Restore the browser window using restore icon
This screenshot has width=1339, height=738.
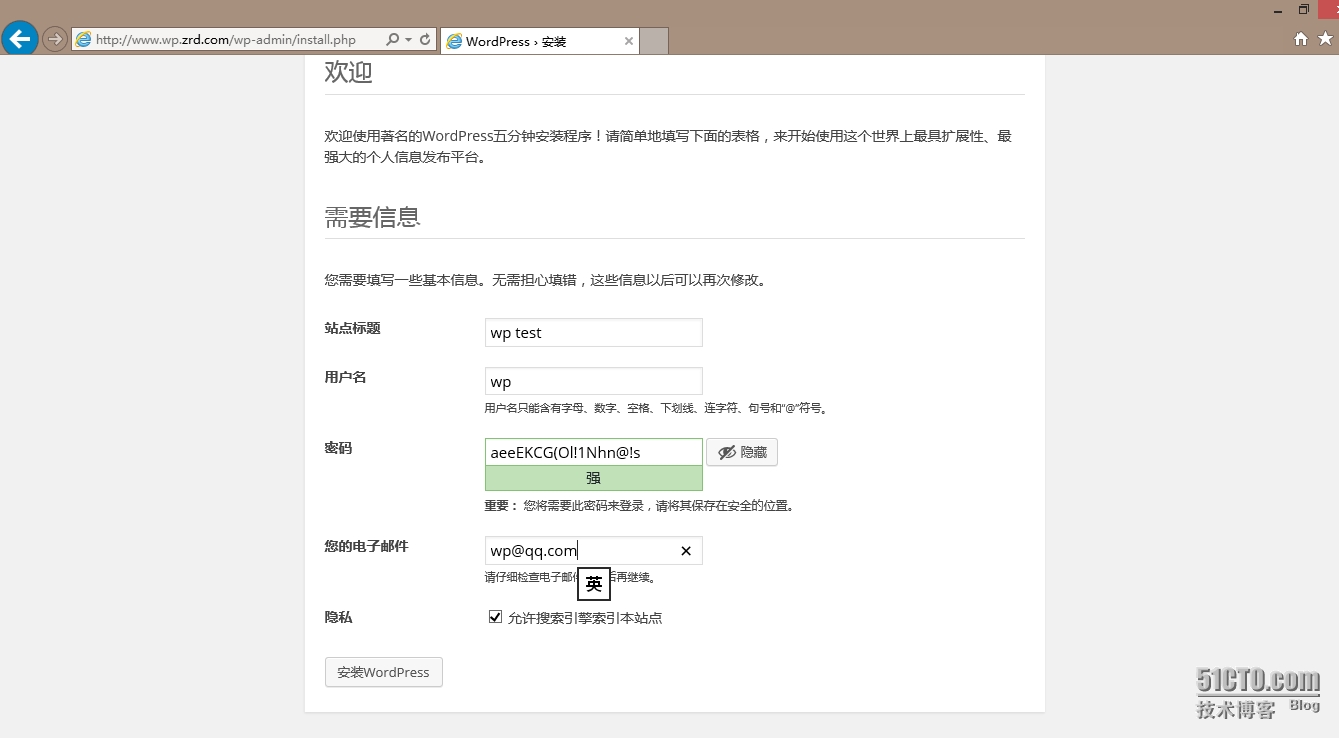1304,9
